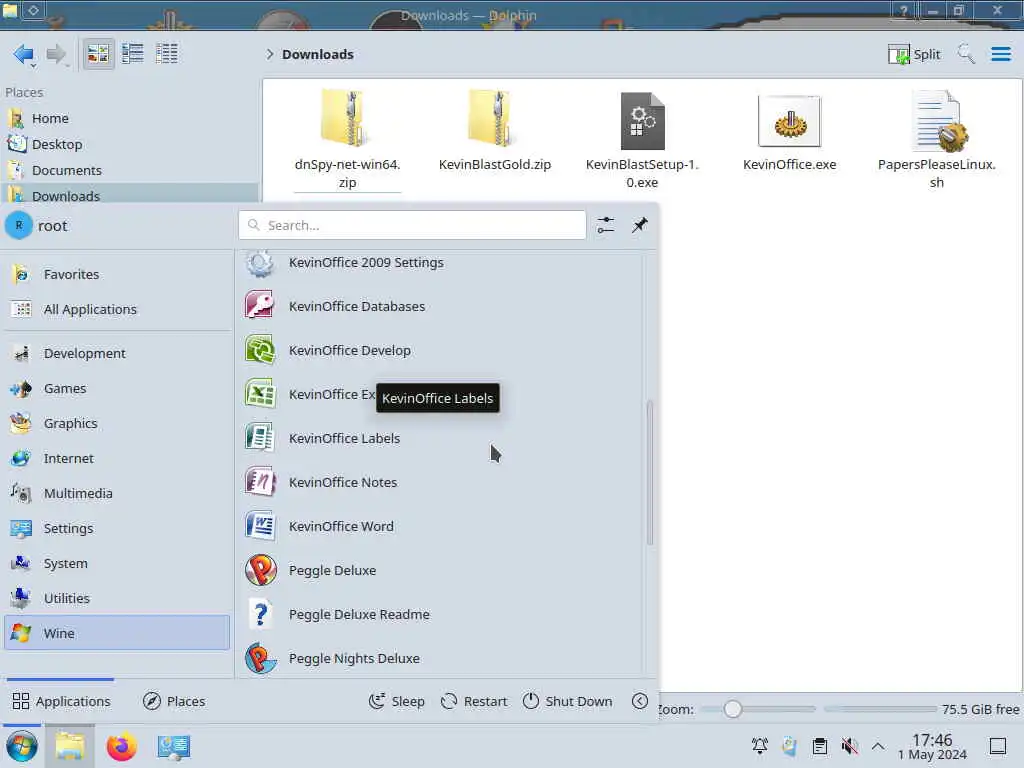
Task: Open the start menu launcher button
Action: pyautogui.click(x=22, y=746)
